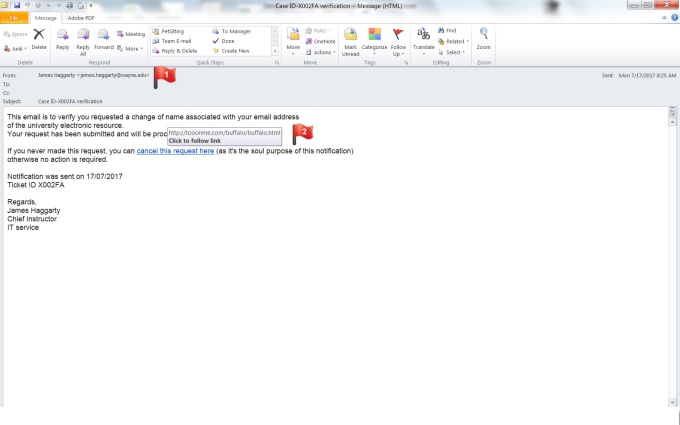Click the Ignore conversation button
The height and width of the screenshot is (425, 680).
(16, 34)
